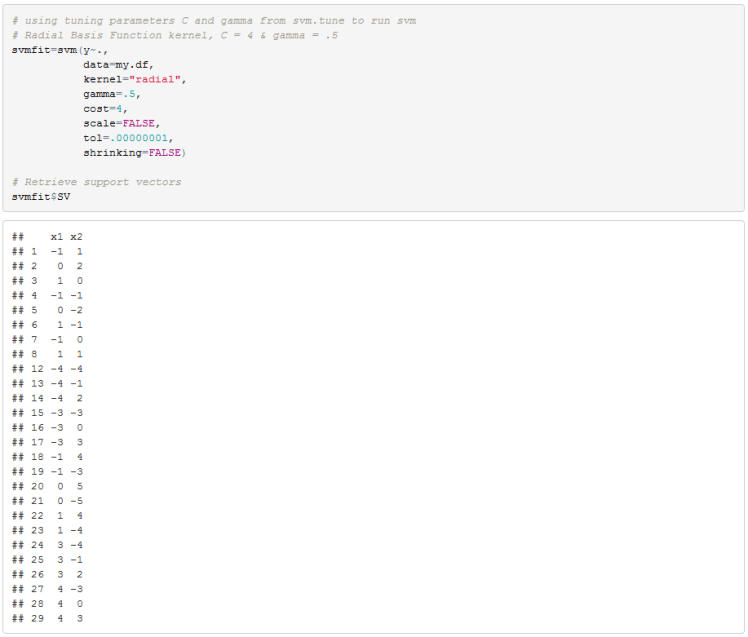Click the FALSE value in scale=FALSE
Image resolution: width=748 pixels, height=637 pixels.
(x=140, y=122)
